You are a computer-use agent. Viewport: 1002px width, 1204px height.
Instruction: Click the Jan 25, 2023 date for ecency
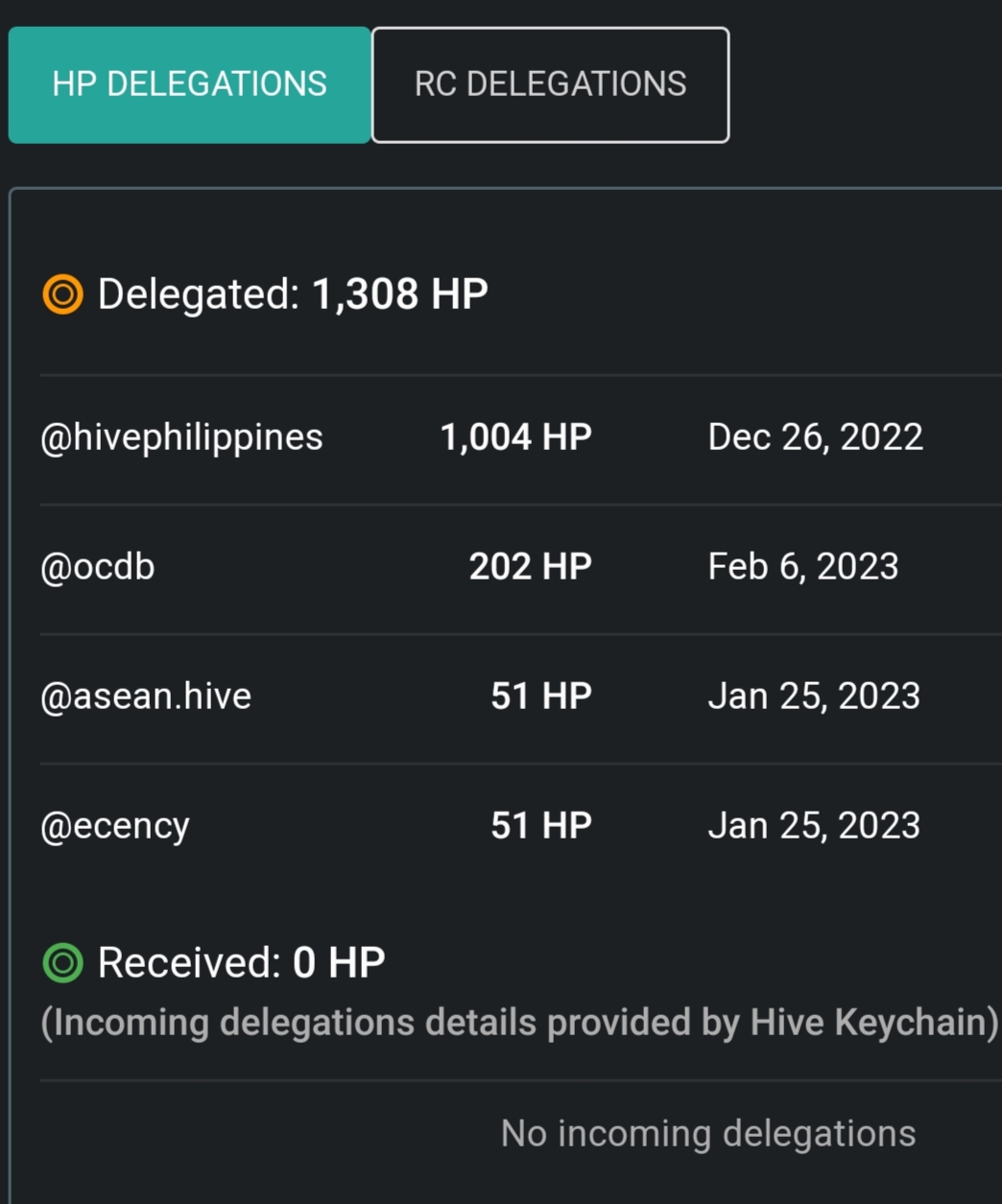click(x=814, y=826)
